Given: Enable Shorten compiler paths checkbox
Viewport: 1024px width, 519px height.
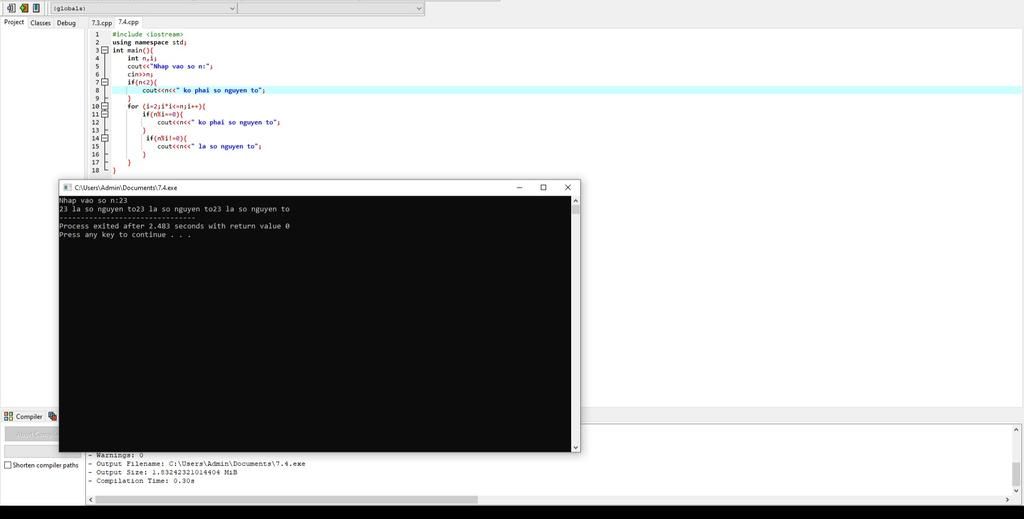Looking at the screenshot, I should pyautogui.click(x=9, y=465).
